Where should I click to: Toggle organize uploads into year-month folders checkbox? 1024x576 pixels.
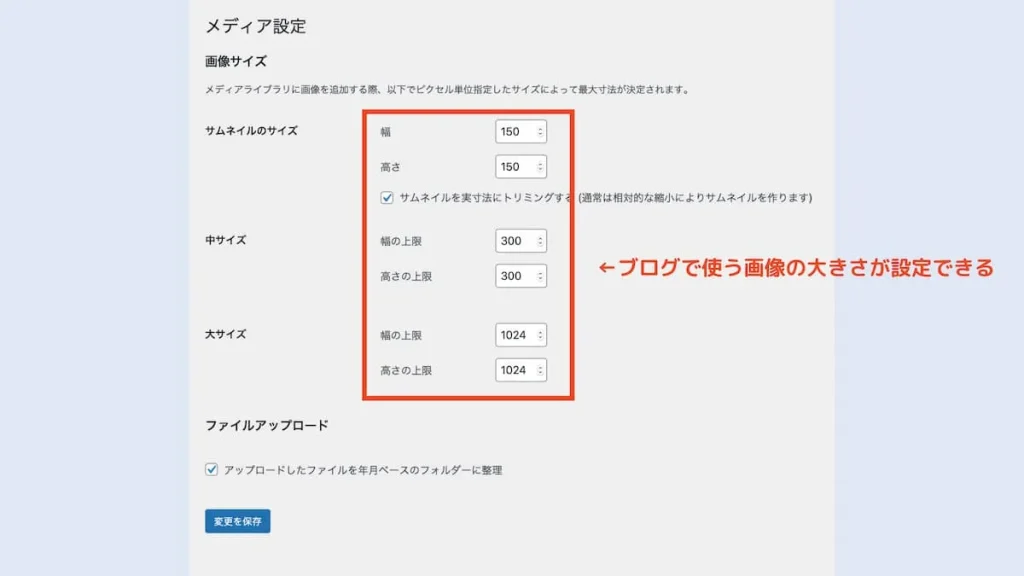[x=212, y=470]
